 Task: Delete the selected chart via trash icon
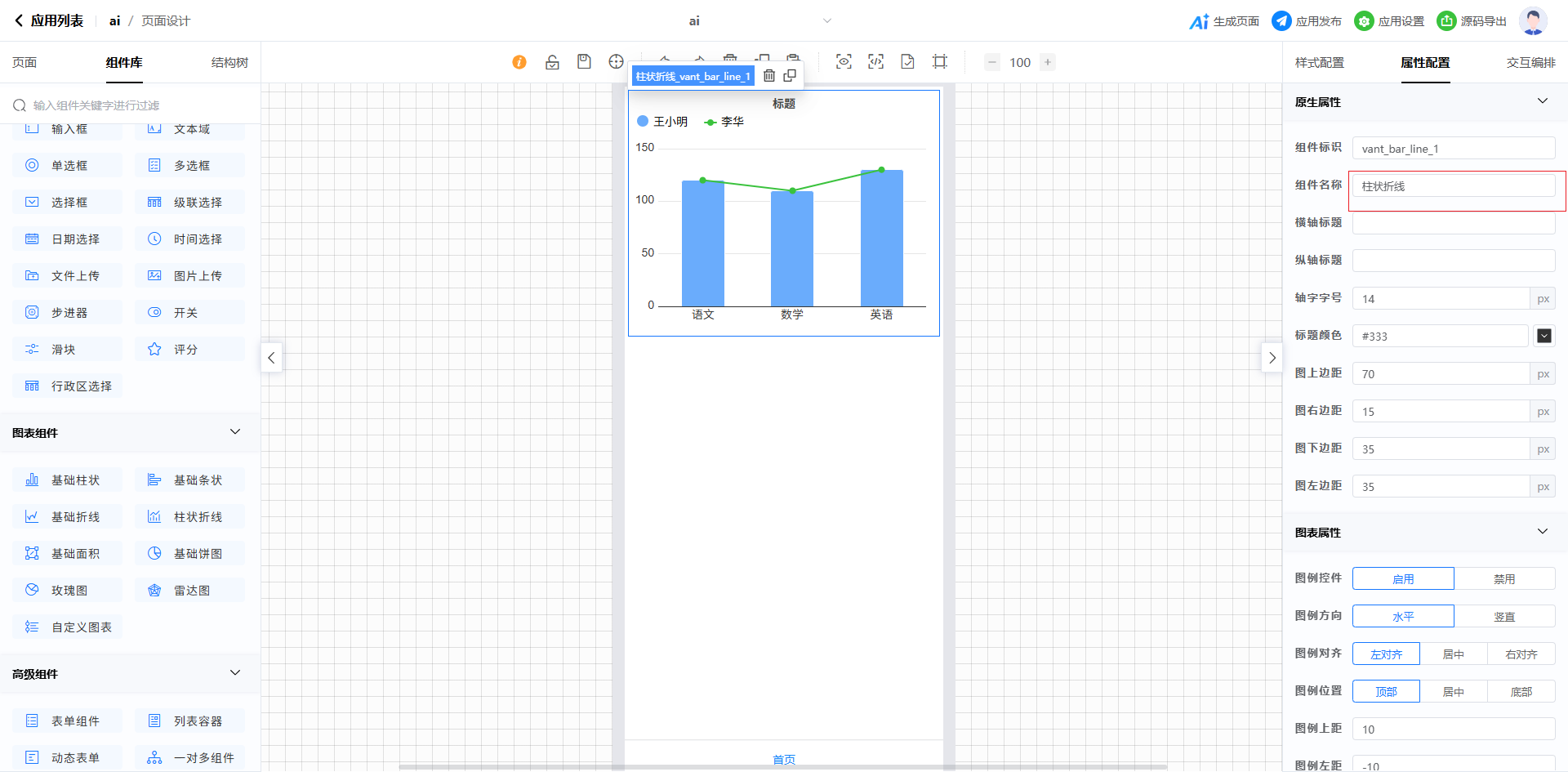coord(769,76)
